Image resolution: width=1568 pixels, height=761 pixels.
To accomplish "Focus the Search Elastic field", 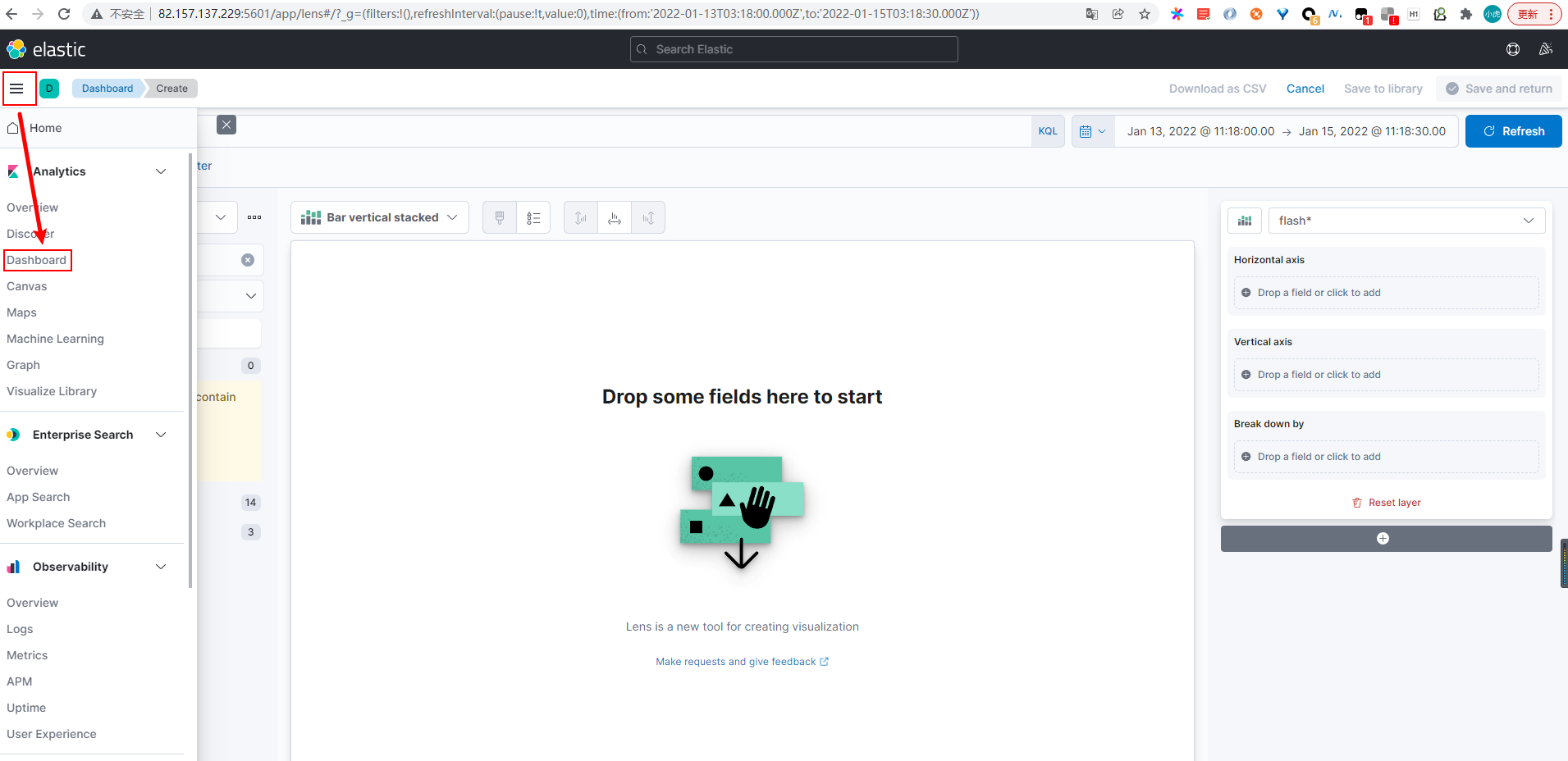I will 793,49.
